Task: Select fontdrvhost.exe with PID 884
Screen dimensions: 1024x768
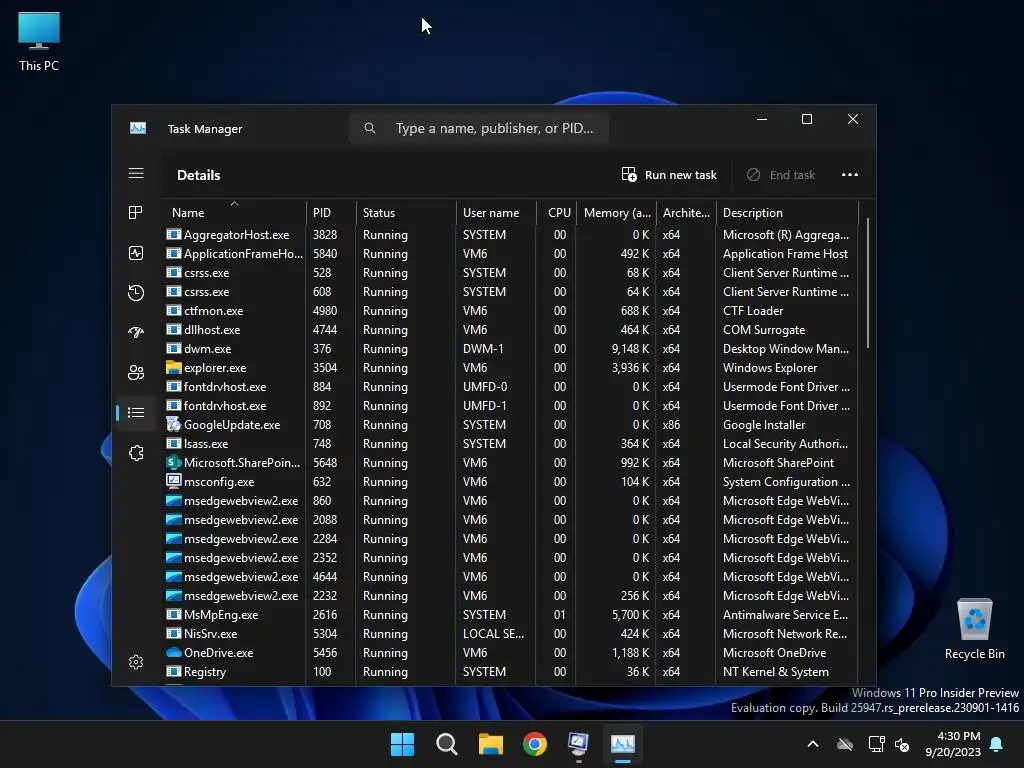Action: (x=510, y=387)
